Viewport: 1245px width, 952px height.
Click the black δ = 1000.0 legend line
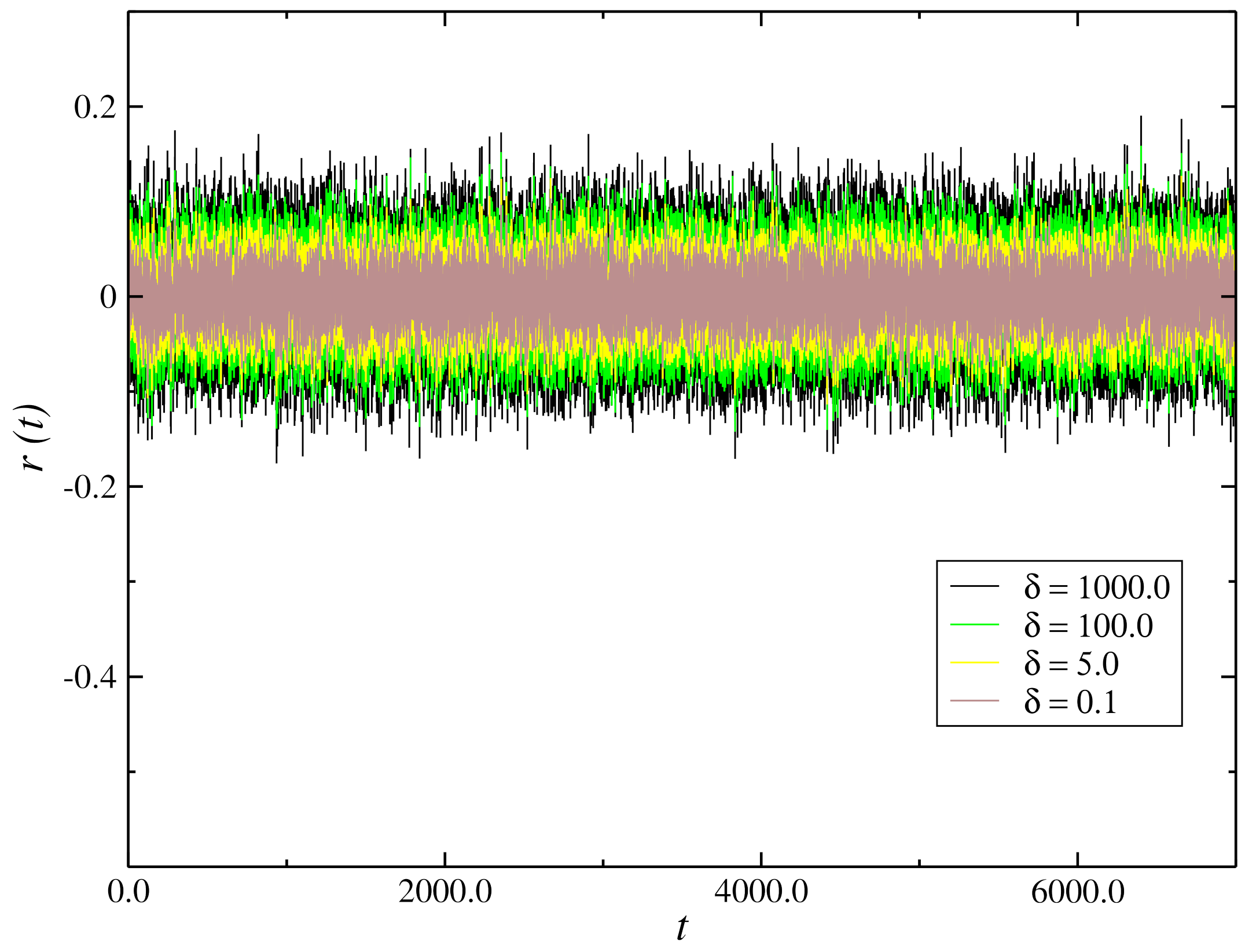pos(974,586)
